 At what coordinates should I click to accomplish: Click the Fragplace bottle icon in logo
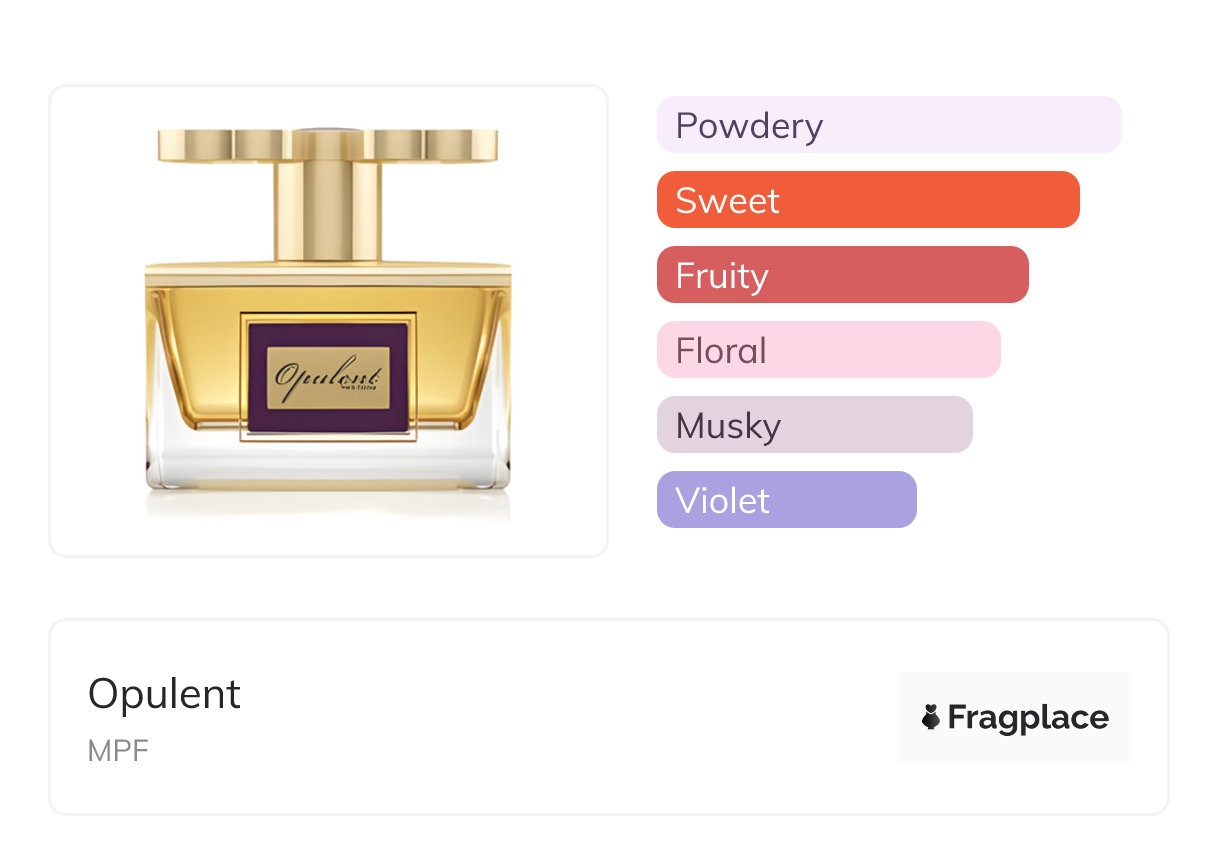click(x=931, y=717)
